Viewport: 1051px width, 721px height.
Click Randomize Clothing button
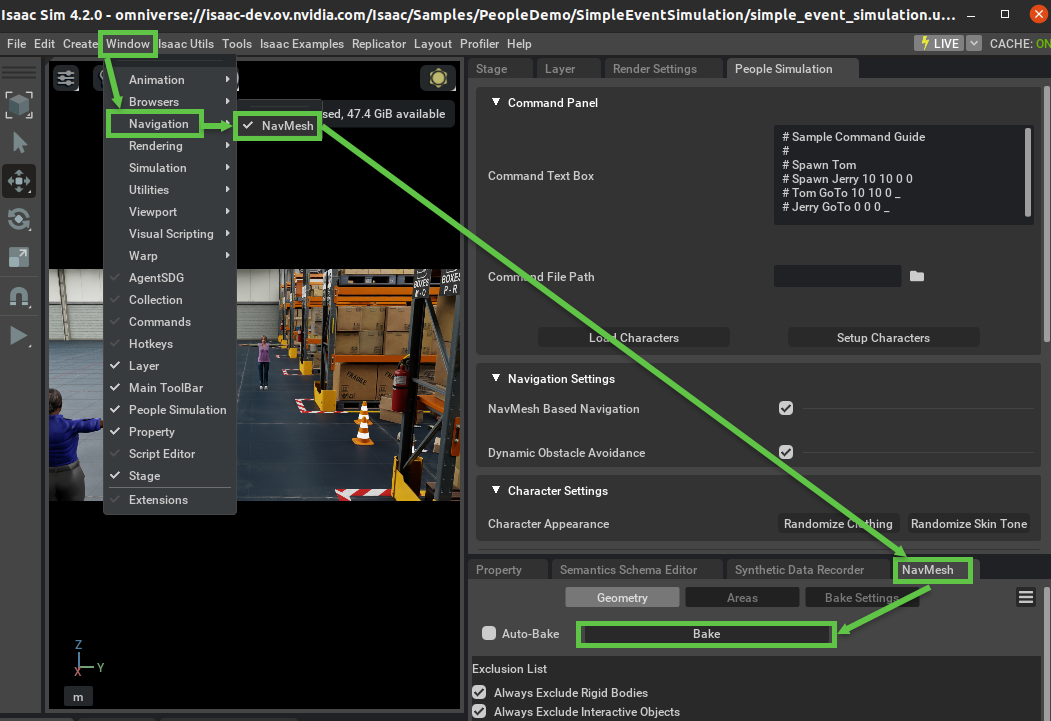(x=838, y=524)
